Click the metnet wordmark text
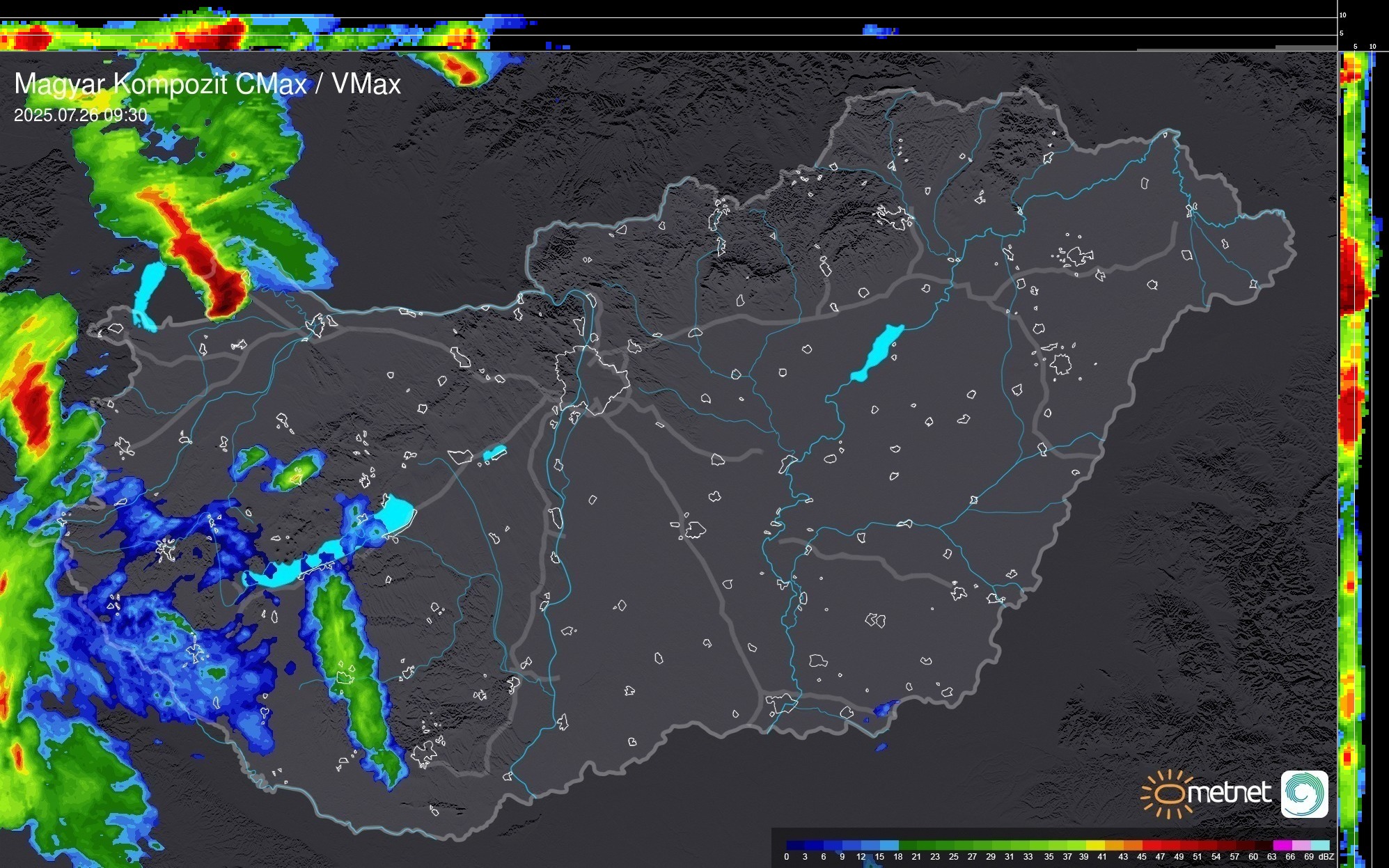1389x868 pixels. coord(1229,793)
